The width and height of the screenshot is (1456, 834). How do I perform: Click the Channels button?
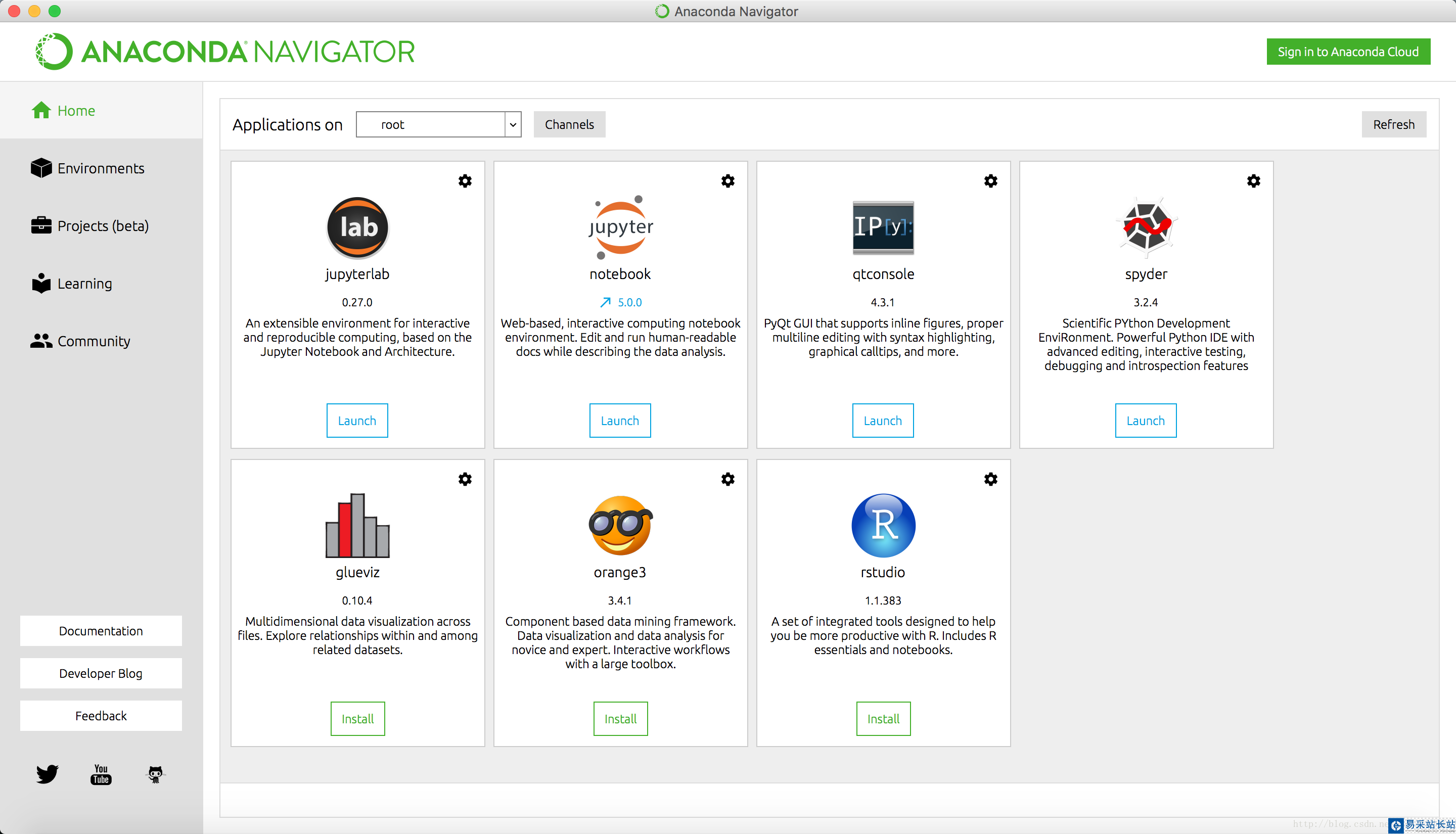click(569, 124)
